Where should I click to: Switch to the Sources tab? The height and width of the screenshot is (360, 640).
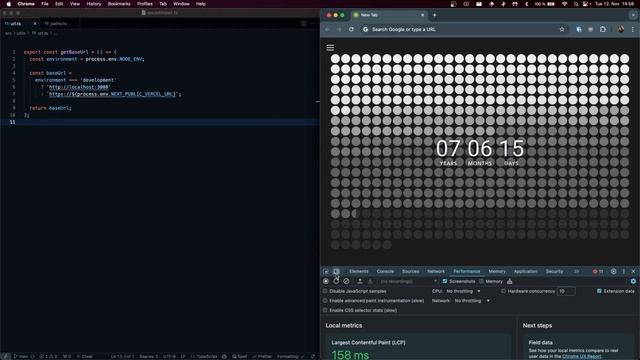pos(411,271)
